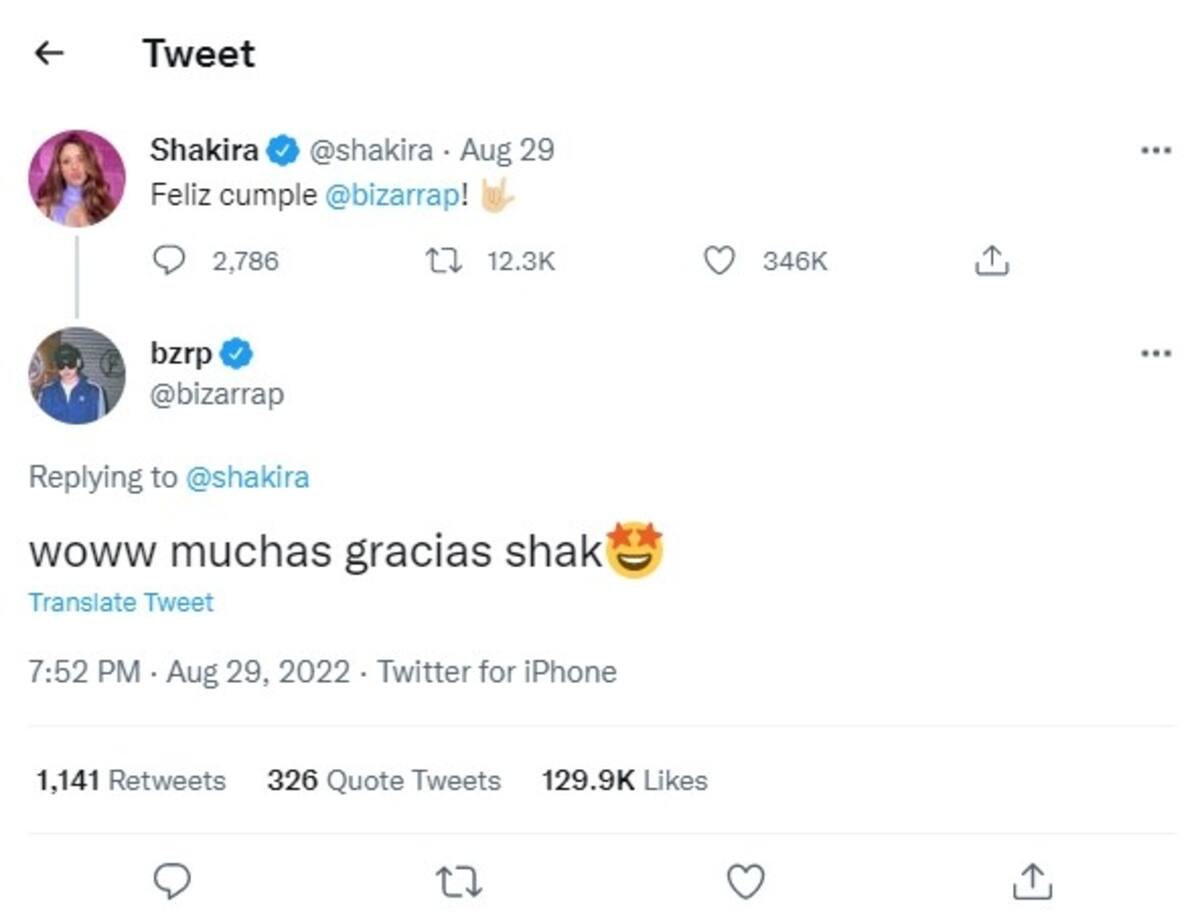Viewport: 1200px width, 922px height.
Task: Share bzrp's tweet via bottom icon
Action: click(1030, 881)
